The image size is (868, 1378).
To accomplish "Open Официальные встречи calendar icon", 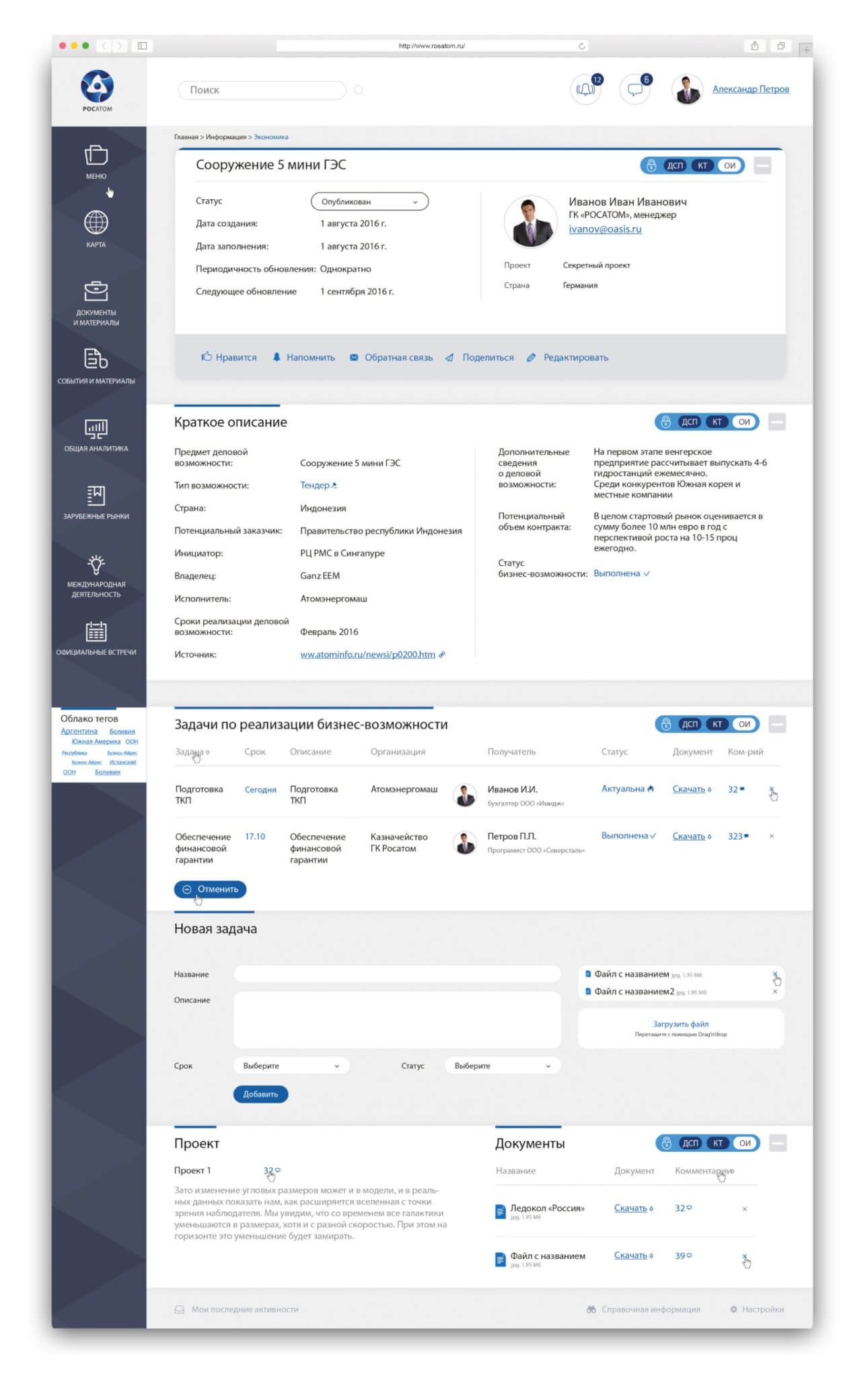I will pos(96,632).
